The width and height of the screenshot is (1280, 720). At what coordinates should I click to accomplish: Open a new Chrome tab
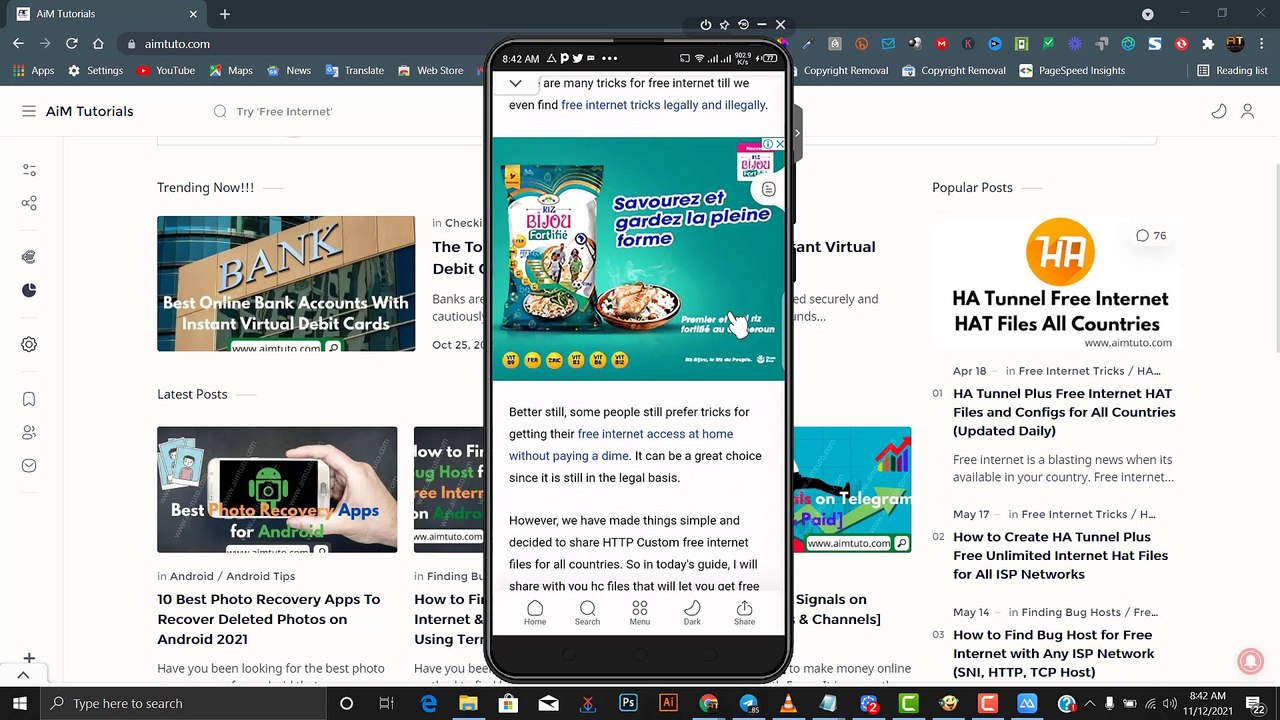(x=225, y=14)
